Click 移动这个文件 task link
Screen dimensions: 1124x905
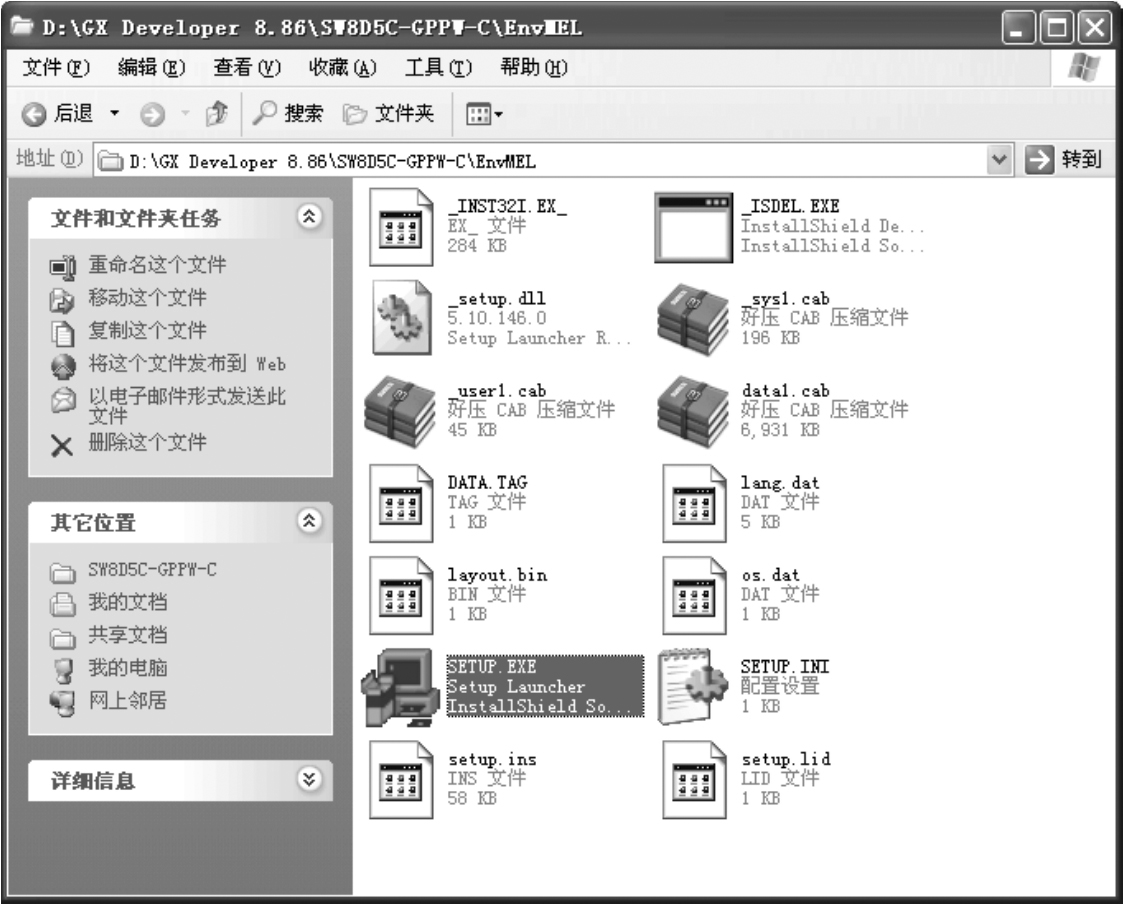147,298
